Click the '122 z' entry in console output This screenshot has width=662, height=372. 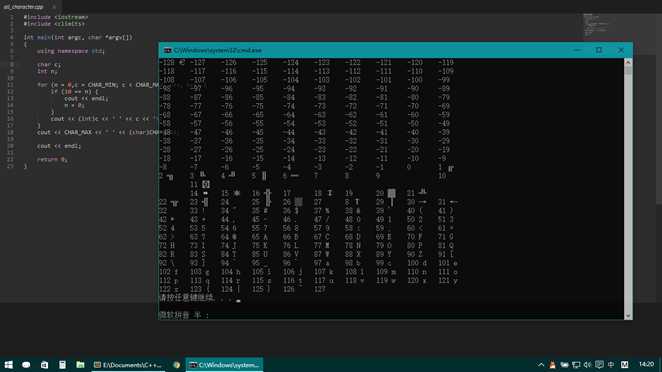point(168,289)
